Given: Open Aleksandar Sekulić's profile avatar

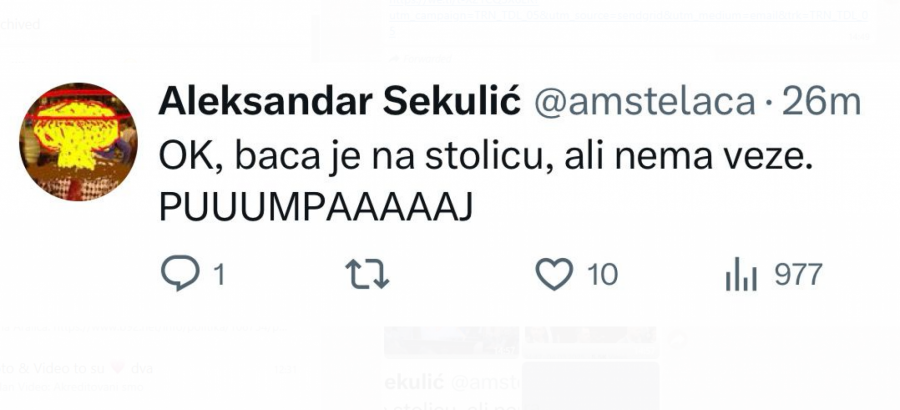Looking at the screenshot, I should pyautogui.click(x=79, y=141).
